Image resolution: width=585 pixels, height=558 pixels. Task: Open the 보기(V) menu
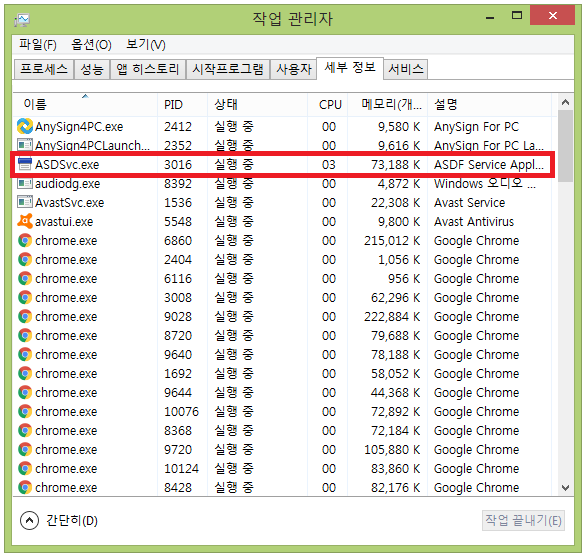146,45
